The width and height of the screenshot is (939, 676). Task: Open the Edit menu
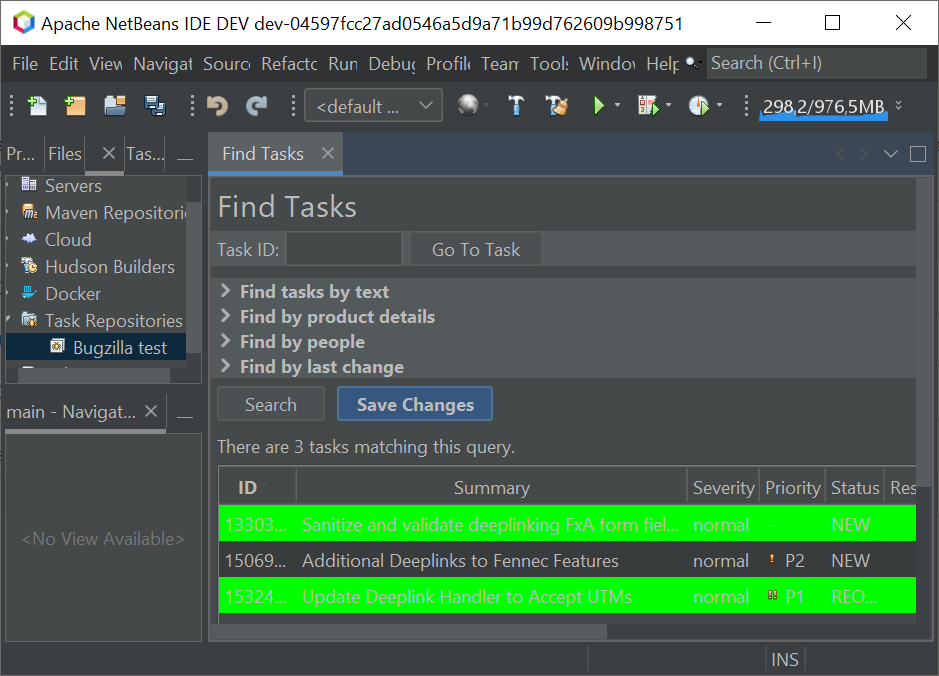pyautogui.click(x=63, y=63)
